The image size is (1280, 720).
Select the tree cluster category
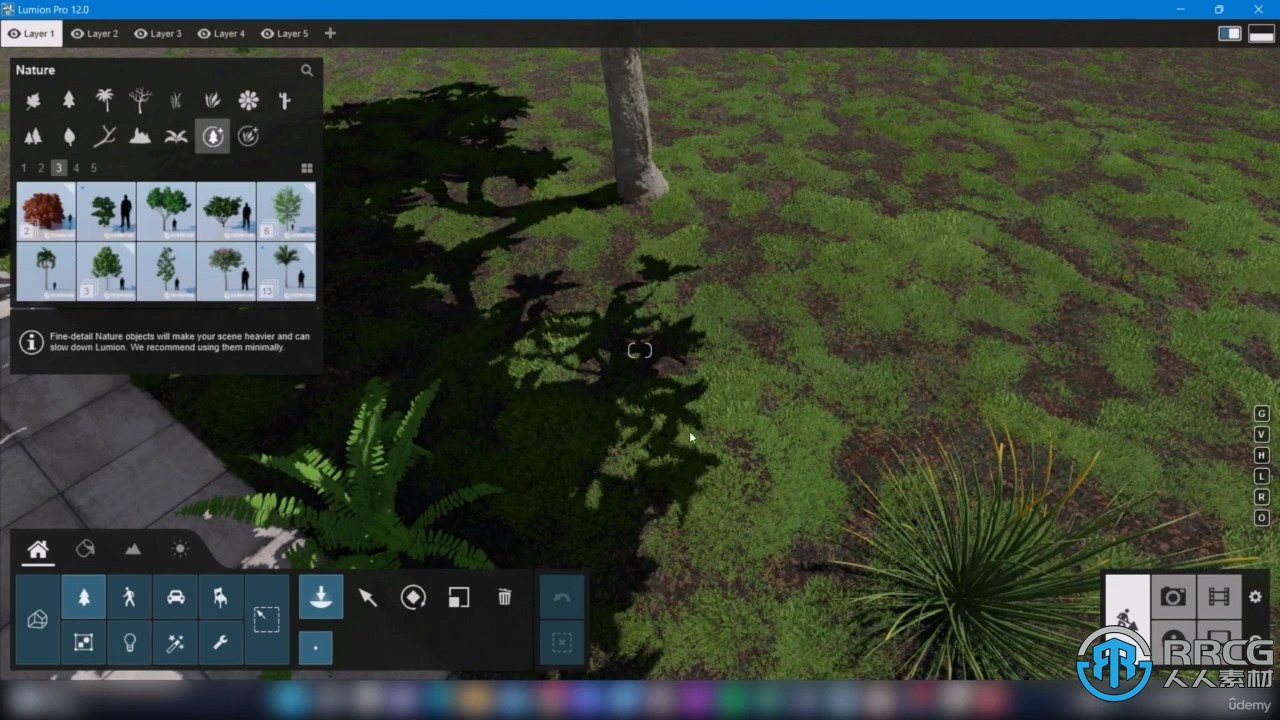33,136
